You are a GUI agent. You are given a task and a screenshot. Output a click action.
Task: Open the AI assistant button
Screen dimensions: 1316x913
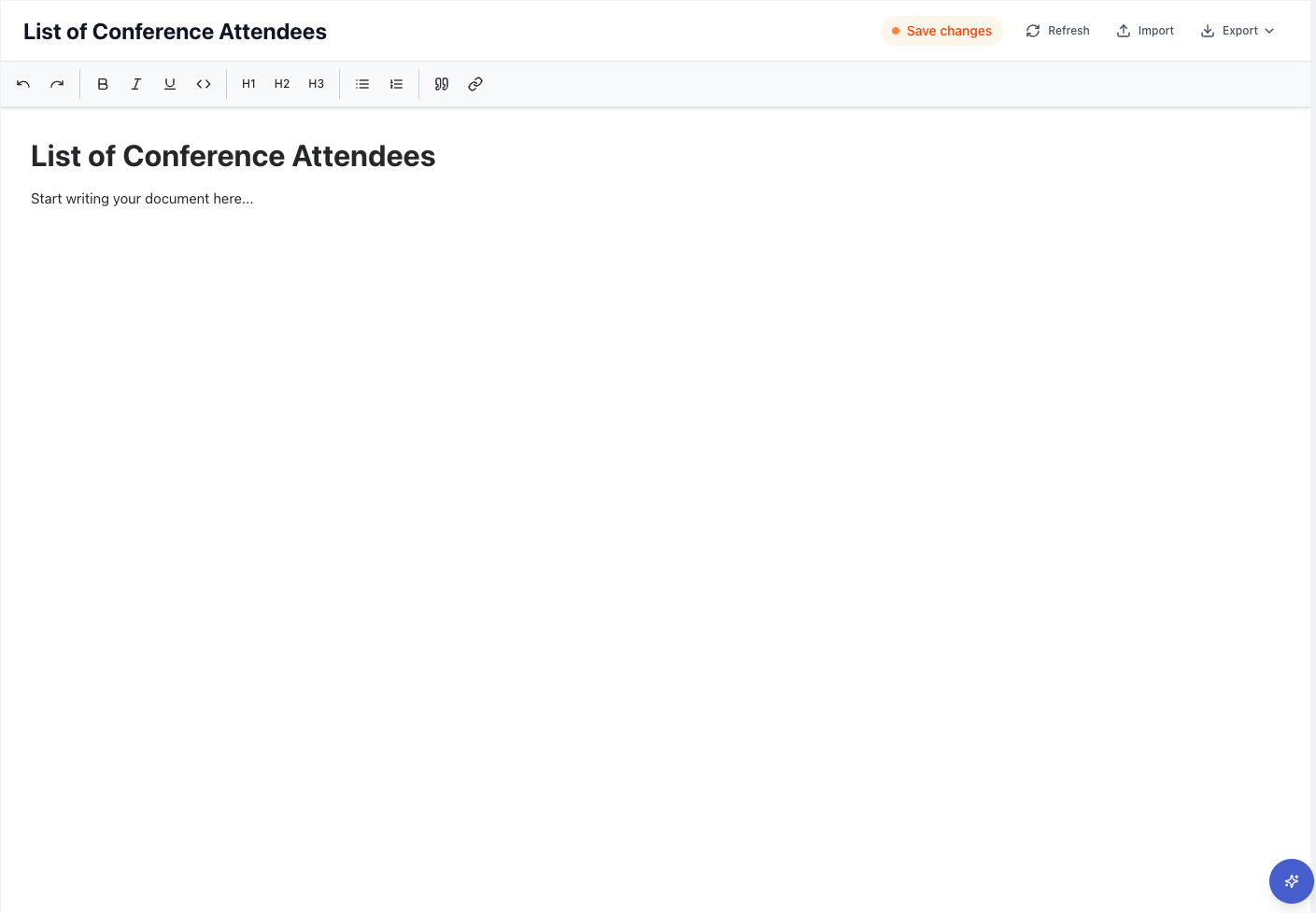[1291, 880]
